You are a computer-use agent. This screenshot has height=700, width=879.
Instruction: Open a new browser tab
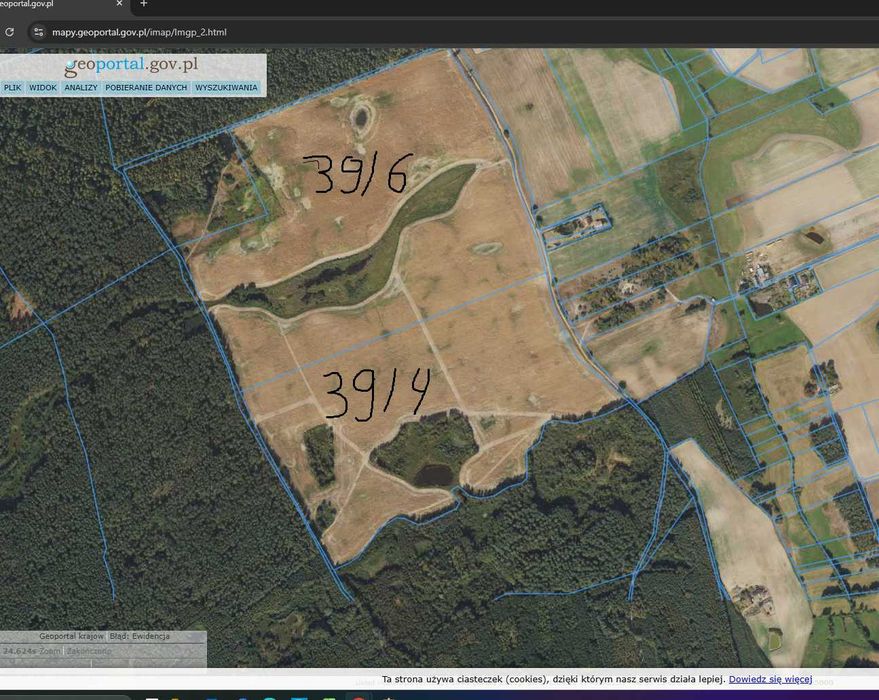click(x=144, y=3)
